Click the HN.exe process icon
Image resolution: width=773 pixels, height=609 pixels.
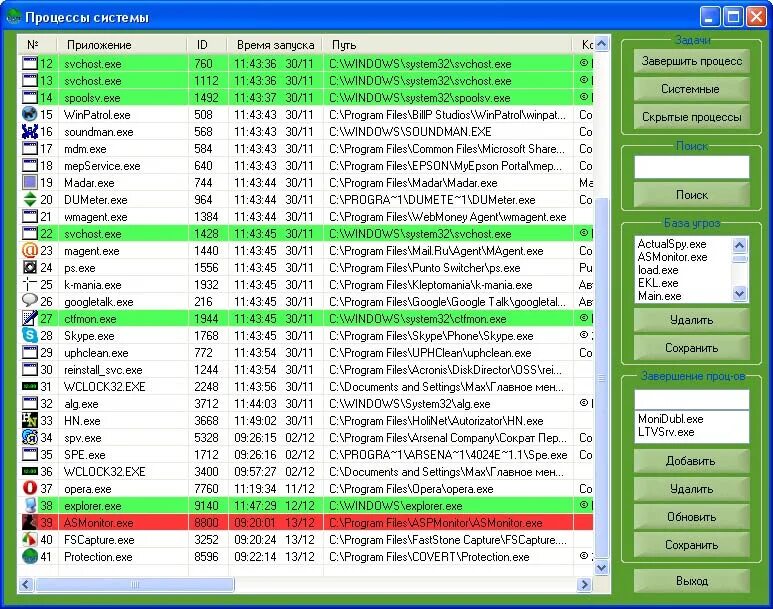point(30,421)
